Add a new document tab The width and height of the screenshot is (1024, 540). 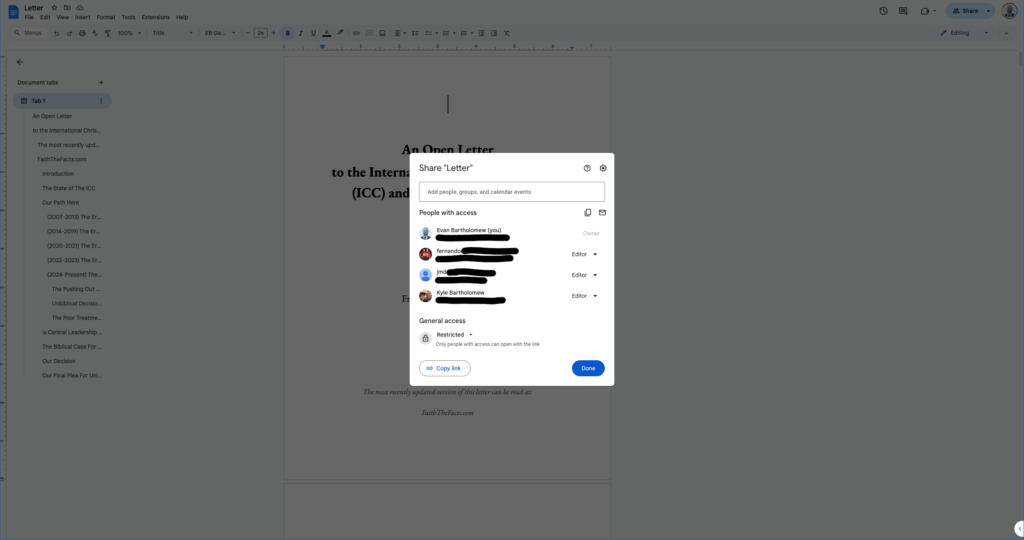[x=100, y=82]
